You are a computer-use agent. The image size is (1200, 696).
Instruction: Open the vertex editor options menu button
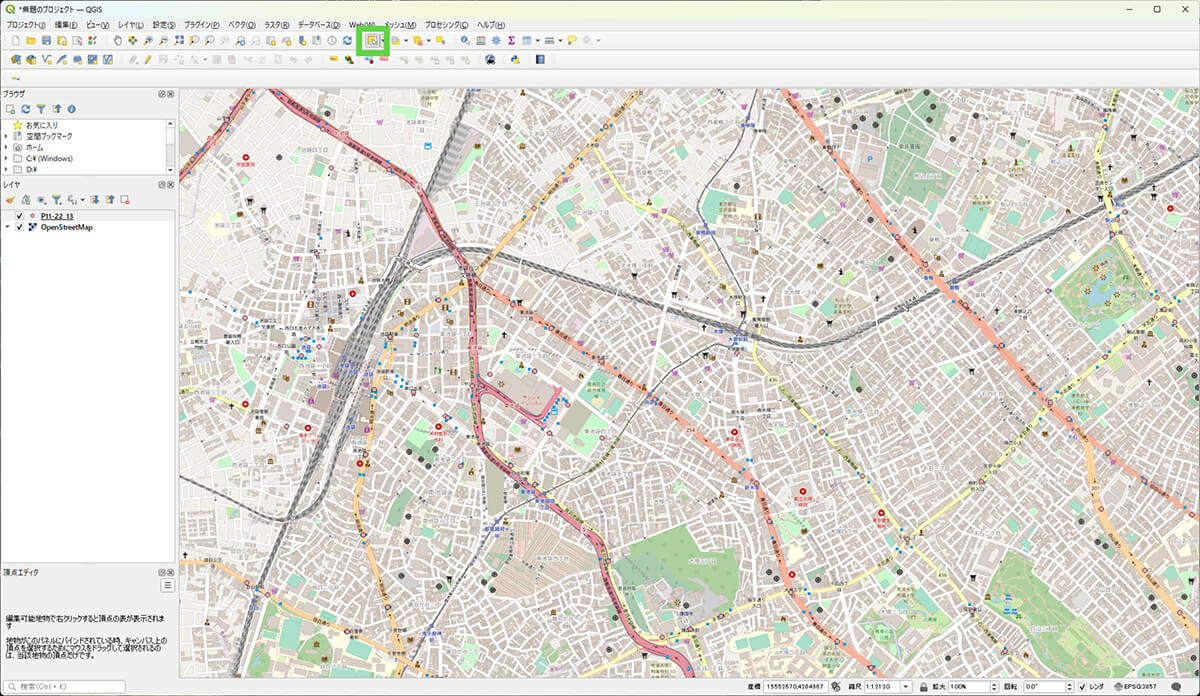point(168,586)
